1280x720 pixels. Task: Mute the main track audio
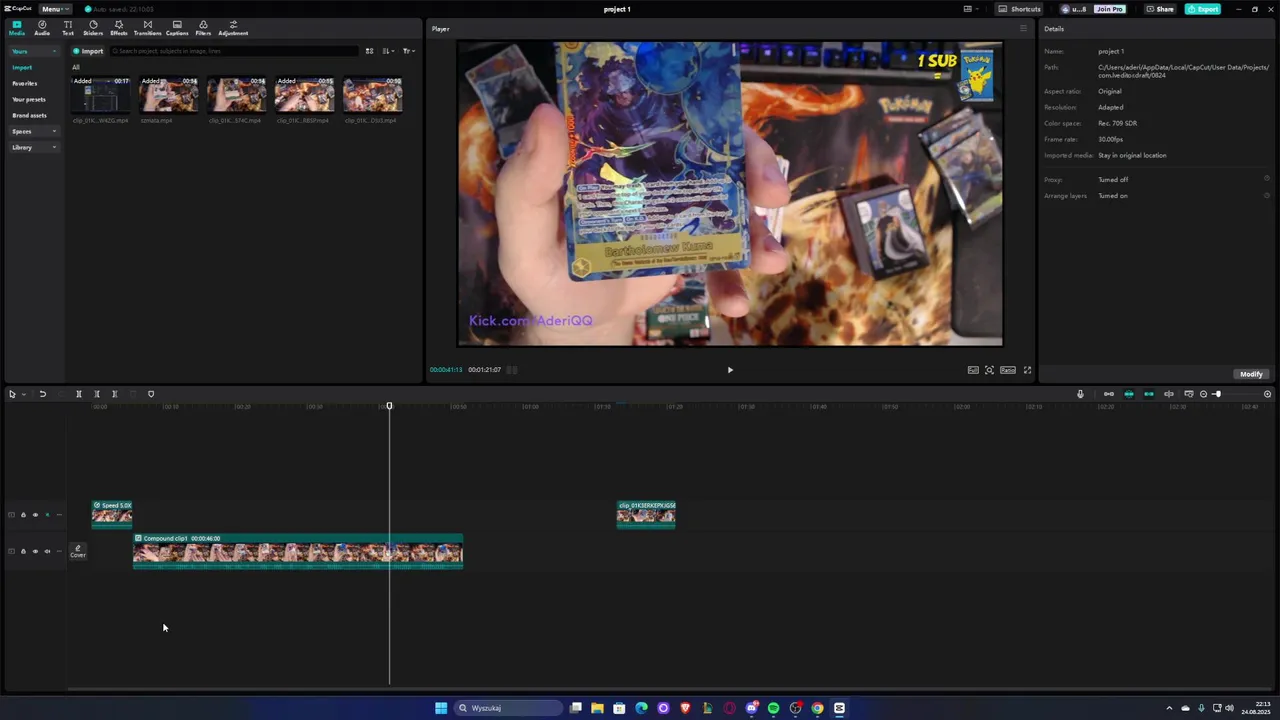click(x=47, y=551)
